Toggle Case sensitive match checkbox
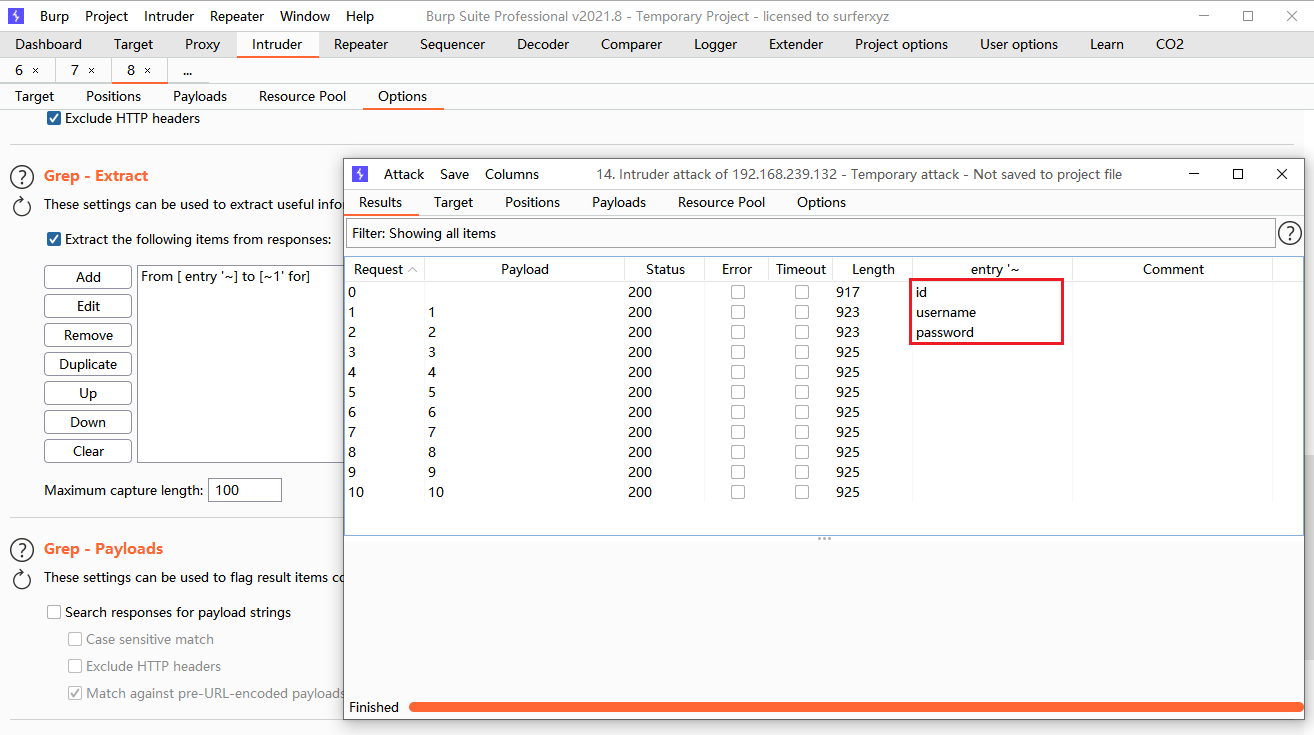The image size is (1314, 735). click(x=75, y=639)
